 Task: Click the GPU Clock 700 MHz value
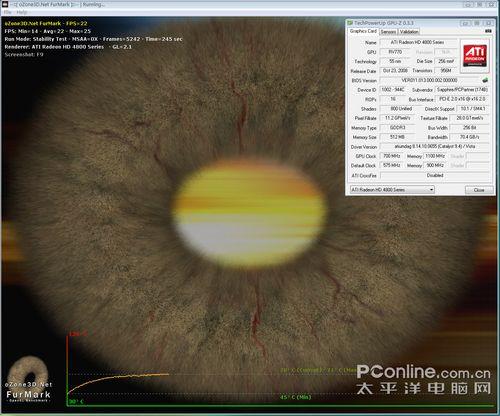pos(392,156)
